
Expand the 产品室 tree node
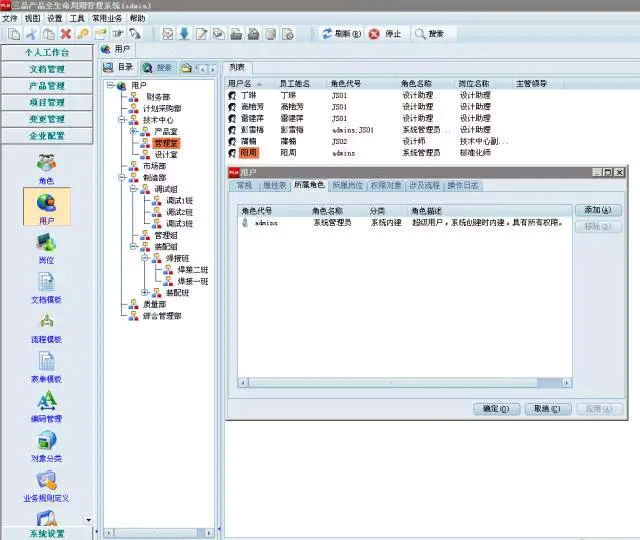(133, 131)
